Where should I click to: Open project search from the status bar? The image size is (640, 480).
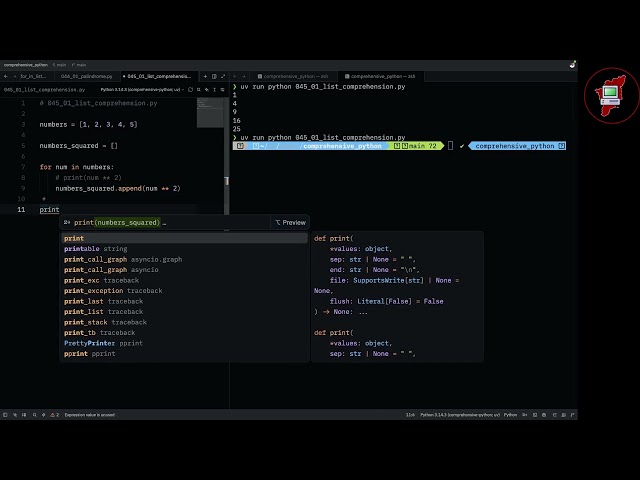34,415
